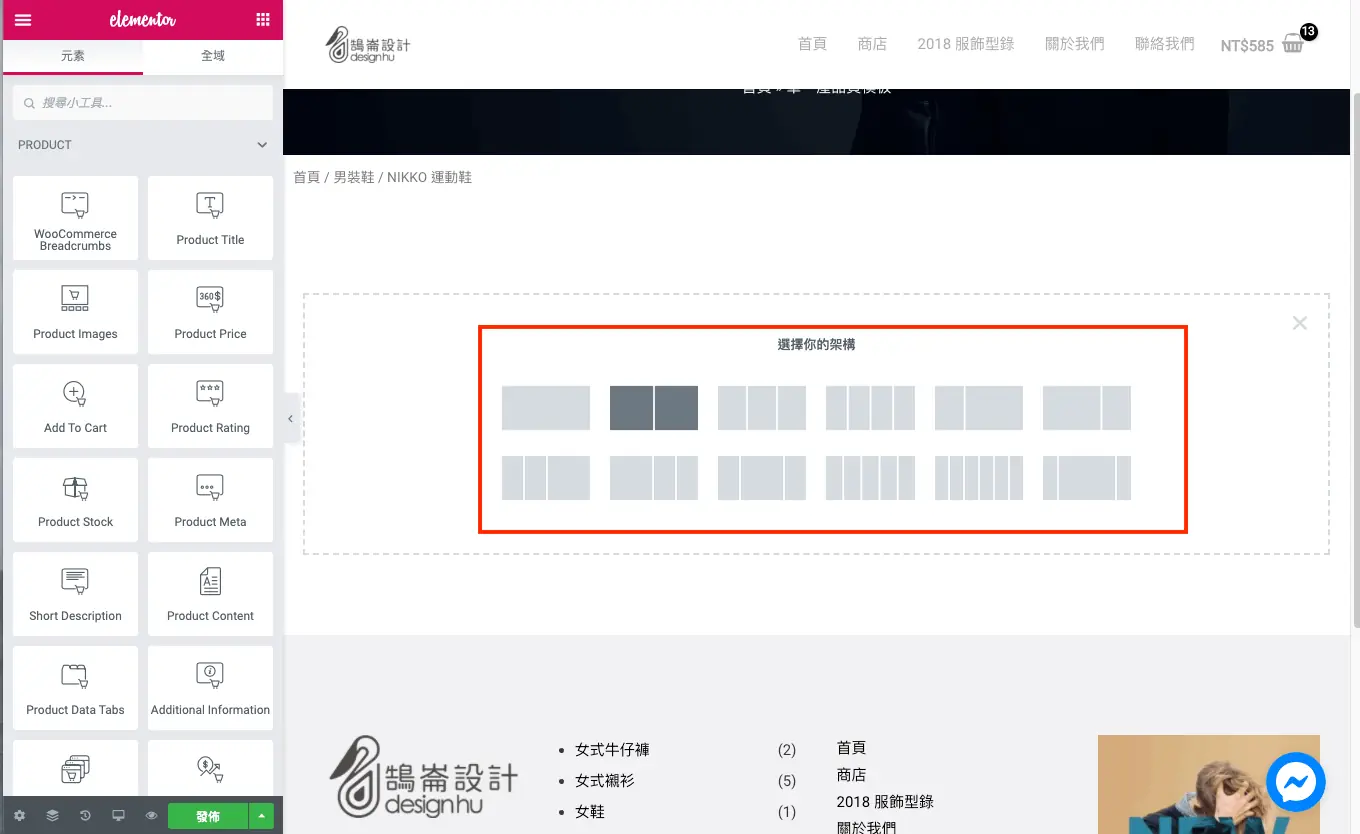The height and width of the screenshot is (834, 1360).
Task: Click the 女式襯衫 footer category
Action: pos(605,781)
